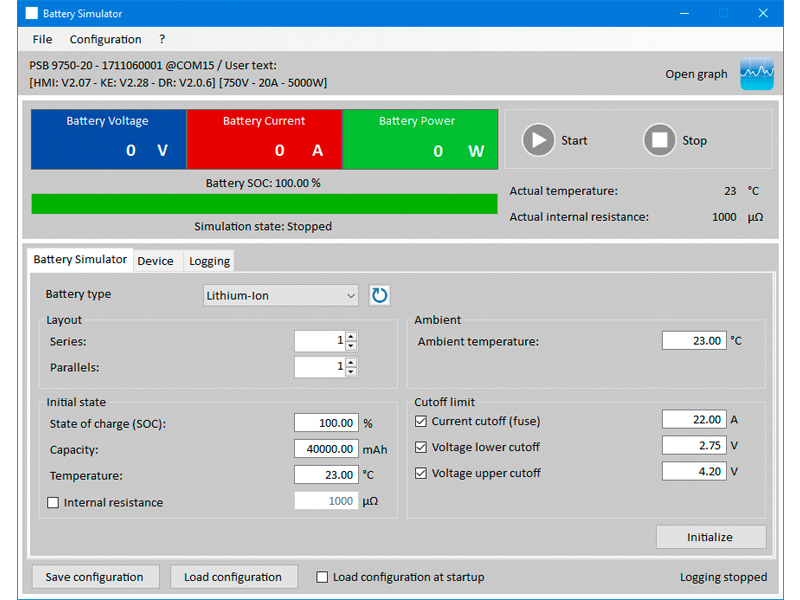This screenshot has height=600, width=800.
Task: Click the green Battery SOC progress bar
Action: (264, 204)
